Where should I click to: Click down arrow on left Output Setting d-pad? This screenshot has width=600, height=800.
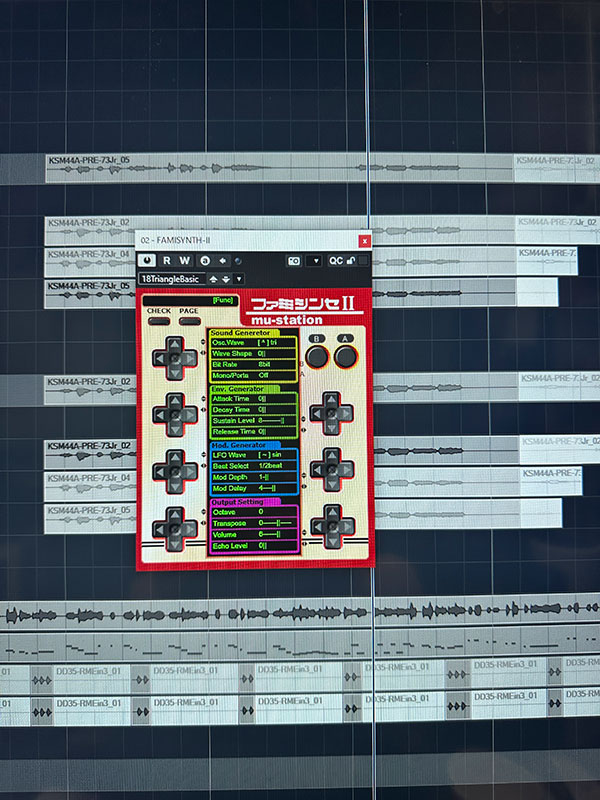(174, 544)
